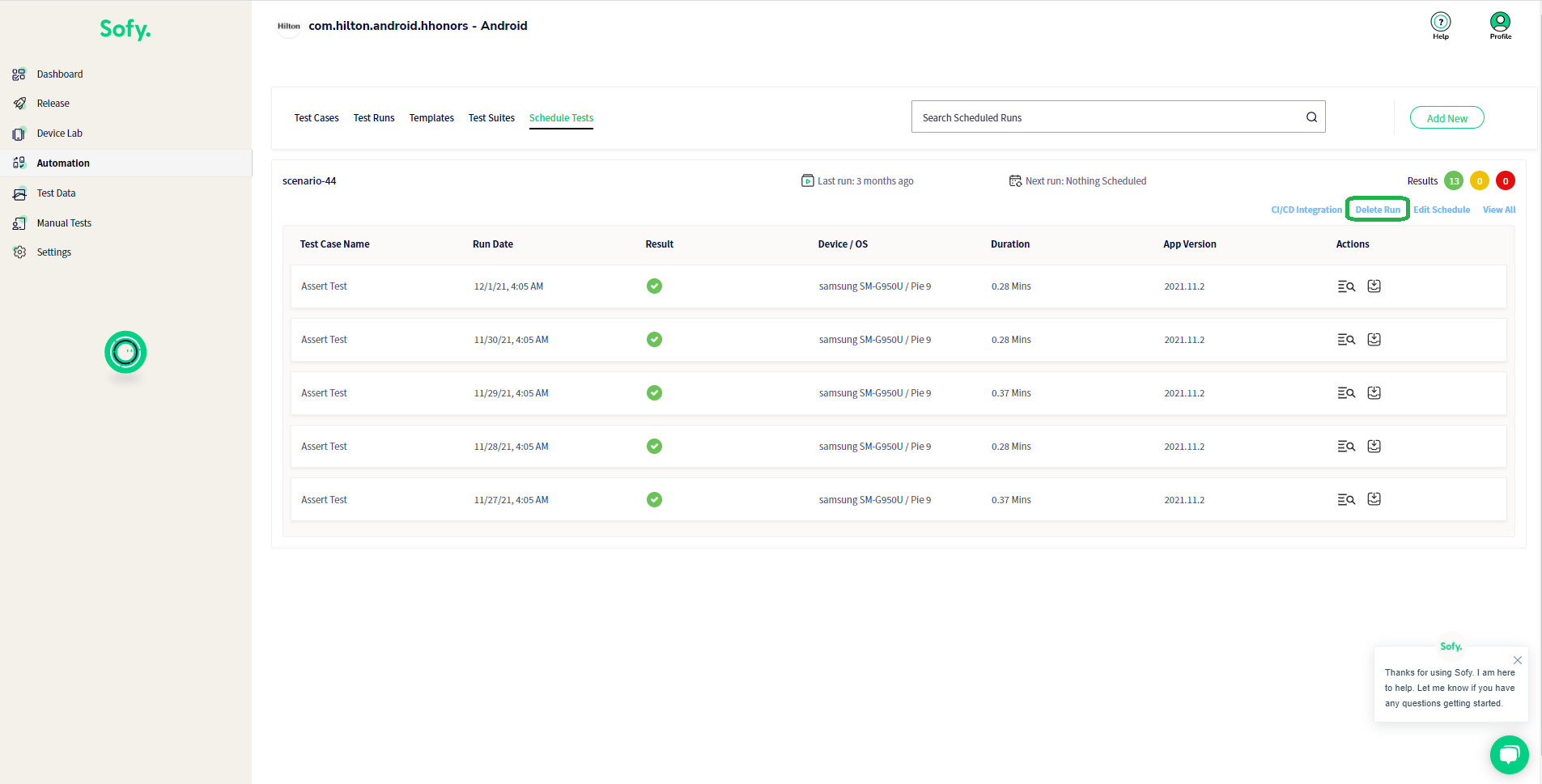
Task: Click the scenario-44 schedule name
Action: [x=309, y=181]
